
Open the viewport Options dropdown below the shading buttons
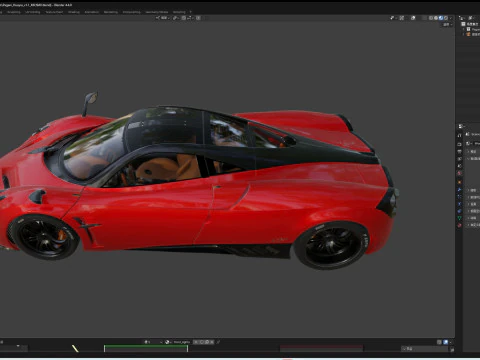tap(447, 25)
